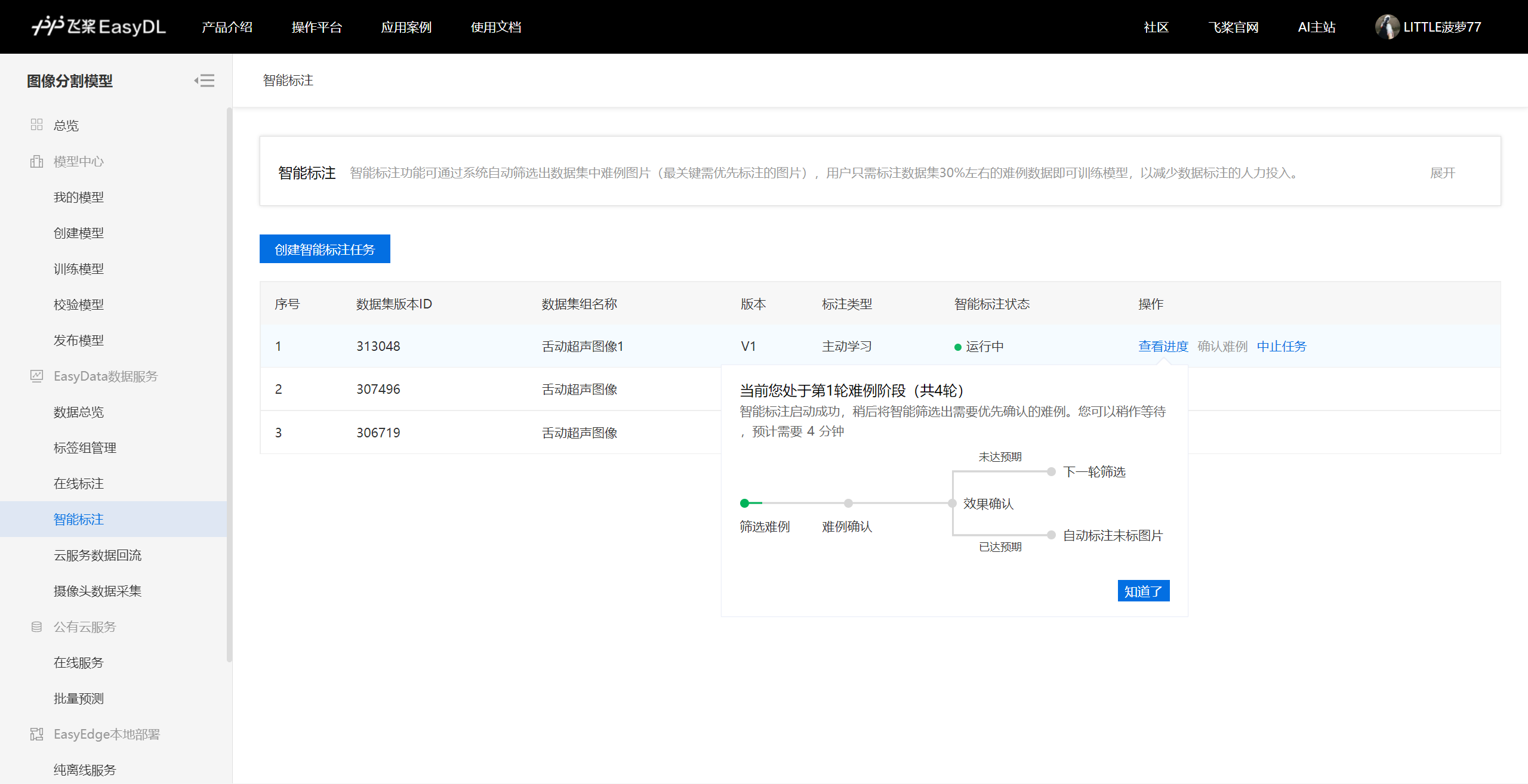The width and height of the screenshot is (1528, 784).
Task: Click the EasyEdge本地部署 icon
Action: click(36, 734)
